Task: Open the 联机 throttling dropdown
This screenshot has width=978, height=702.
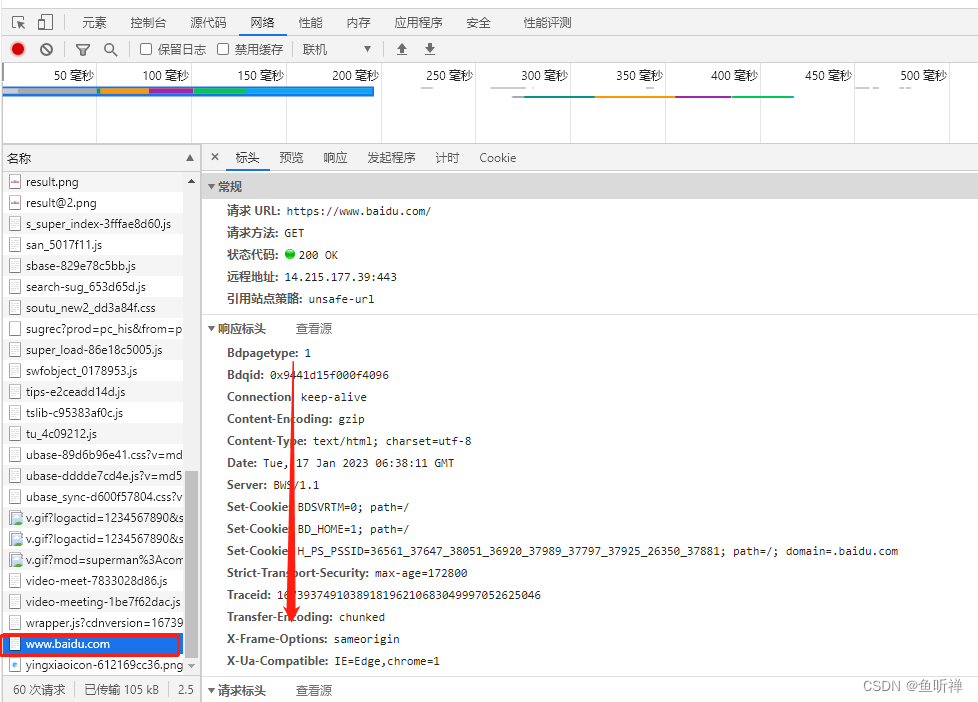Action: click(x=337, y=49)
